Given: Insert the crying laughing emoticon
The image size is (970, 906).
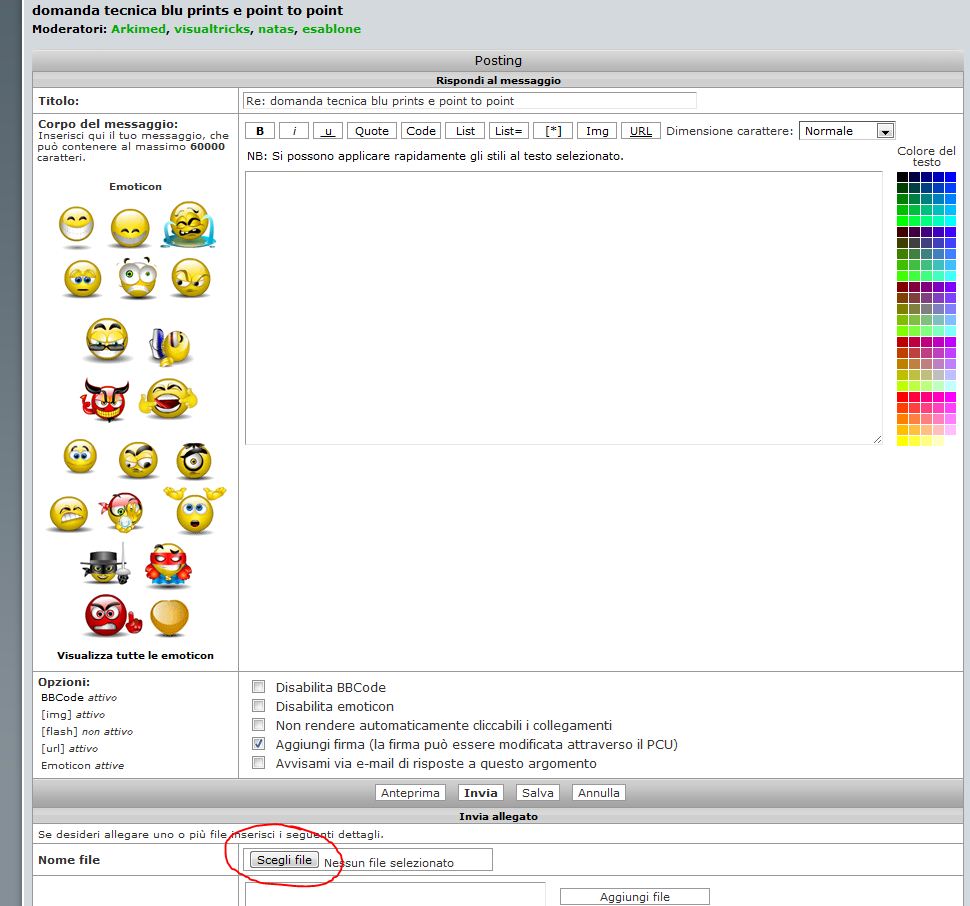Looking at the screenshot, I should click(190, 224).
